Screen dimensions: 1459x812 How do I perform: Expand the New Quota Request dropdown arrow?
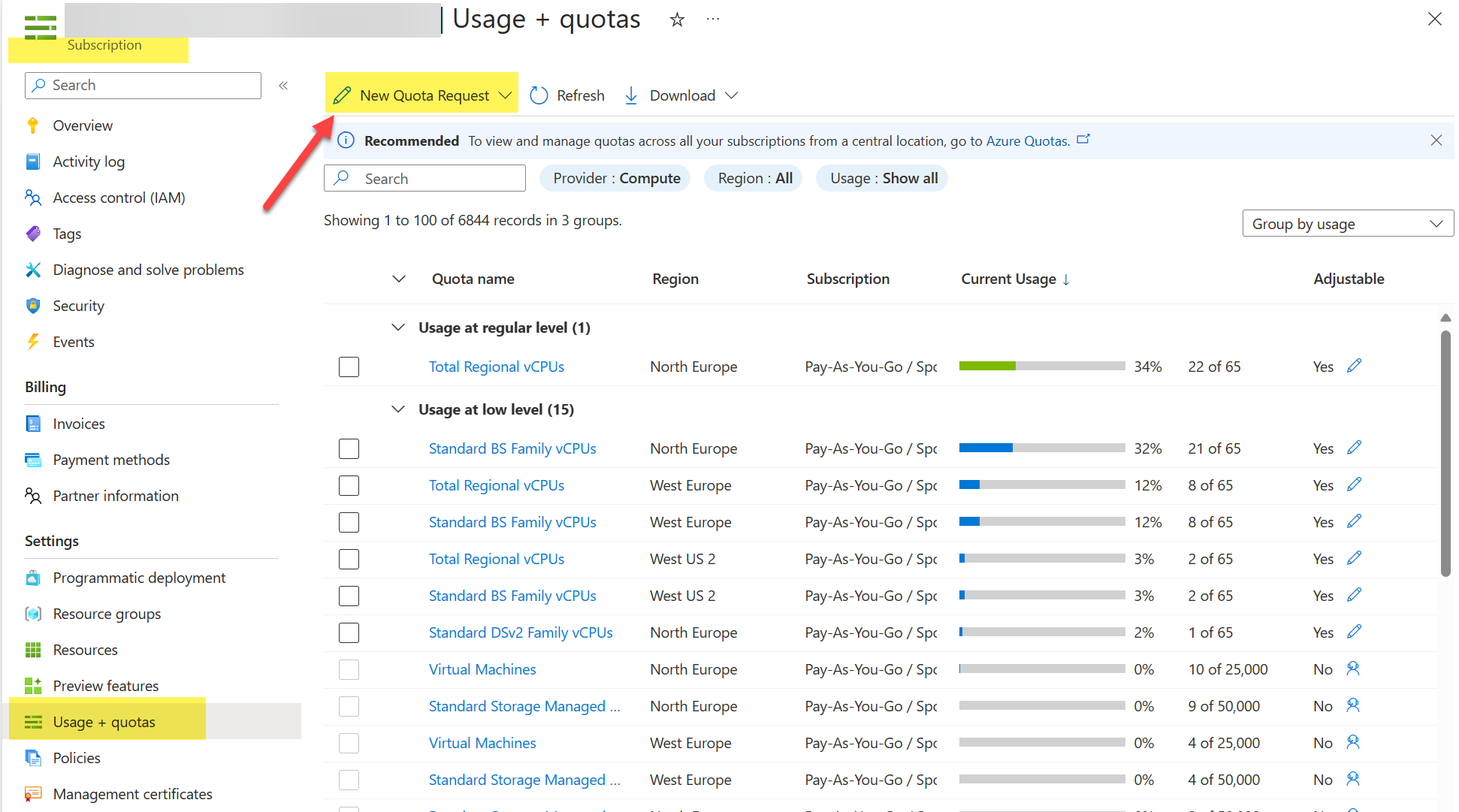[504, 95]
